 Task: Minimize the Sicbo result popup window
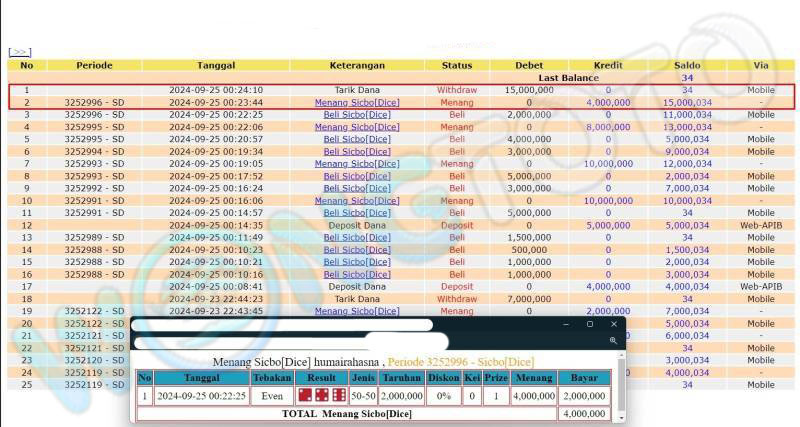tap(566, 324)
